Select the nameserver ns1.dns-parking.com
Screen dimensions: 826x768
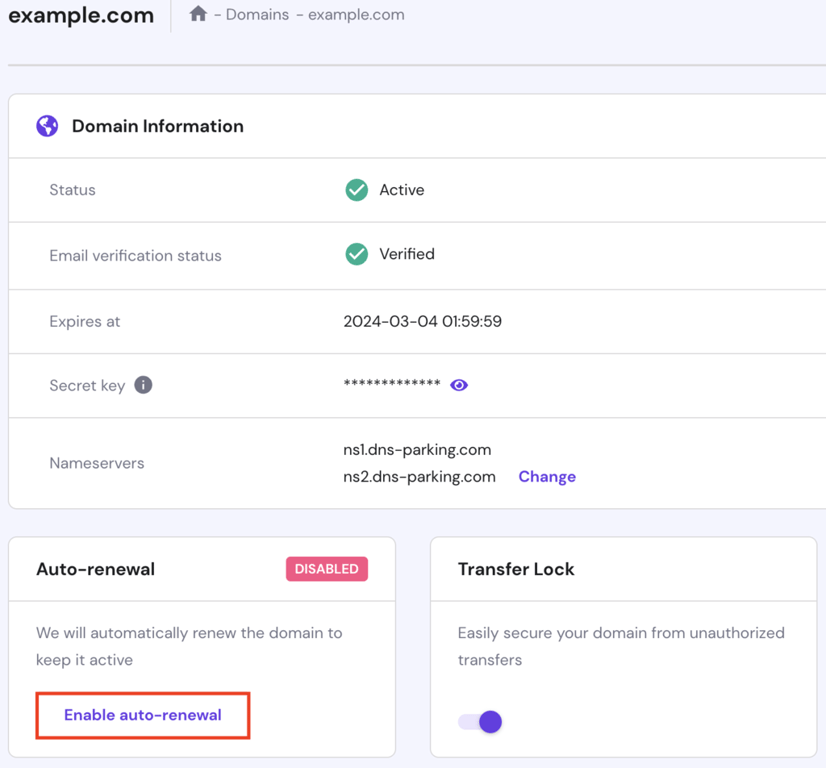tap(416, 450)
